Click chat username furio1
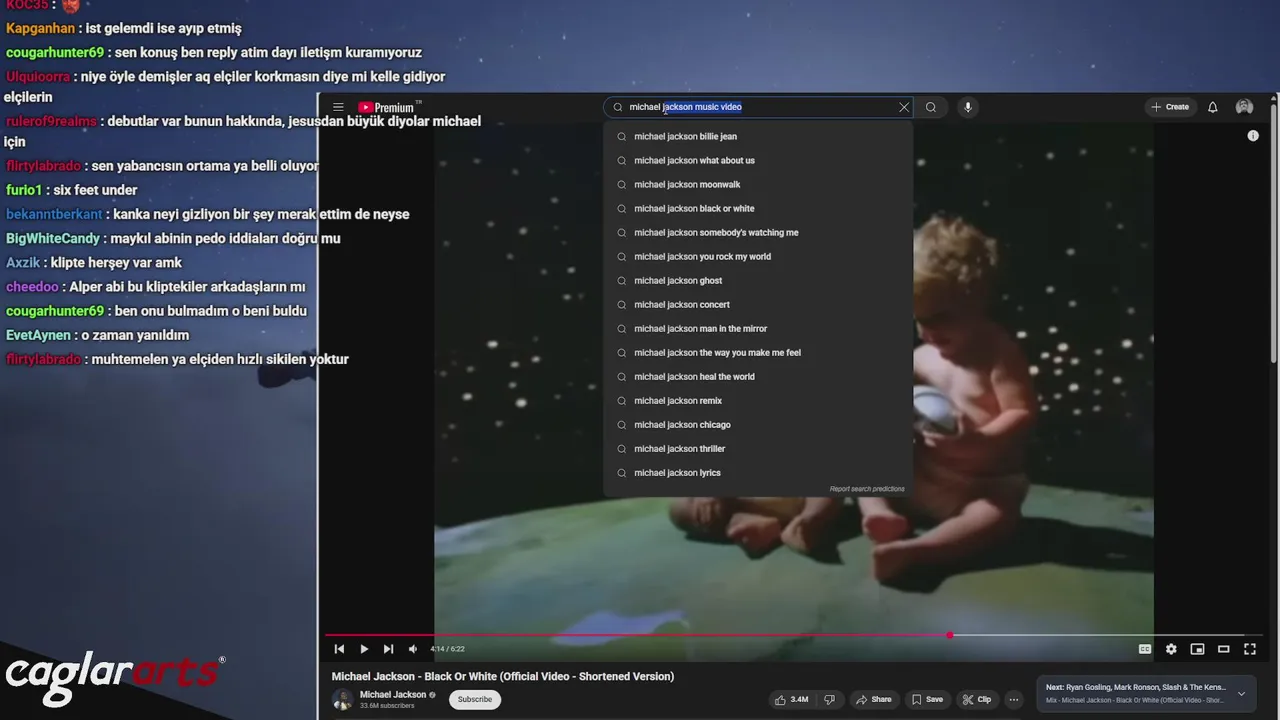Image resolution: width=1280 pixels, height=720 pixels. pos(24,190)
